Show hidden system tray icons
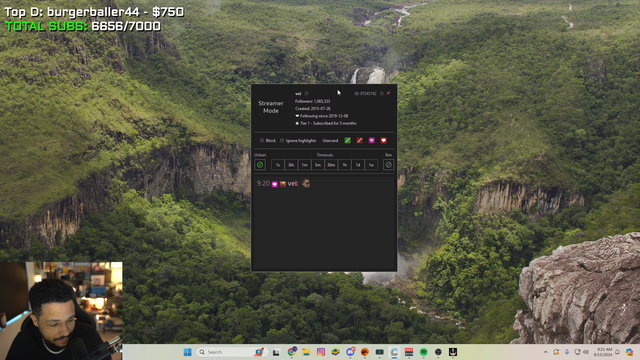The image size is (640, 360). 546,352
